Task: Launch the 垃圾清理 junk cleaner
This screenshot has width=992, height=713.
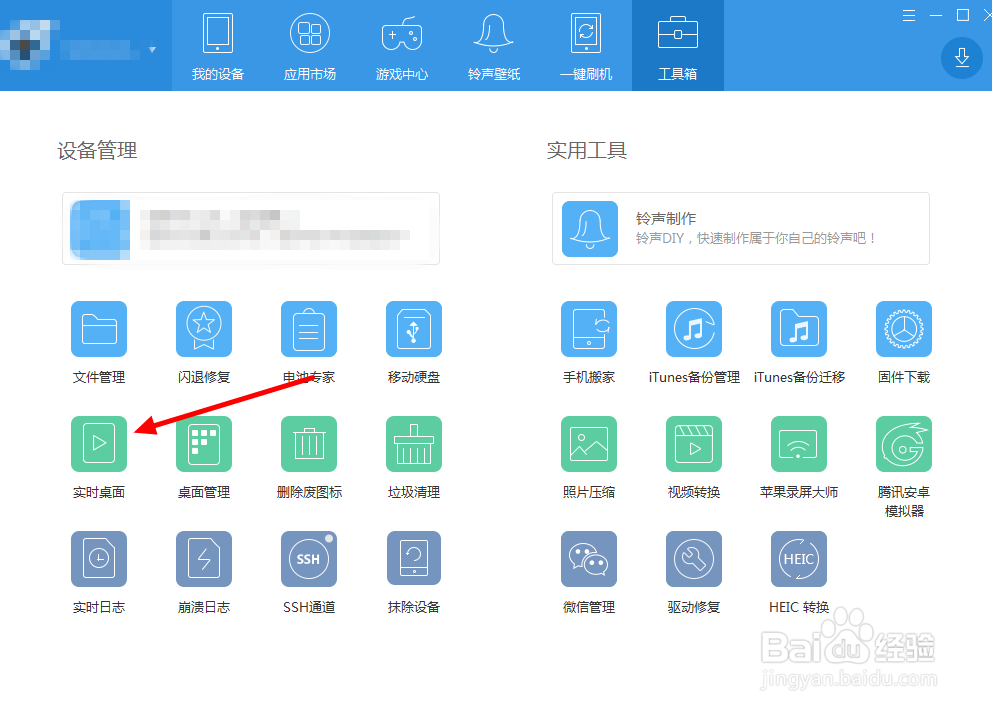Action: 414,443
